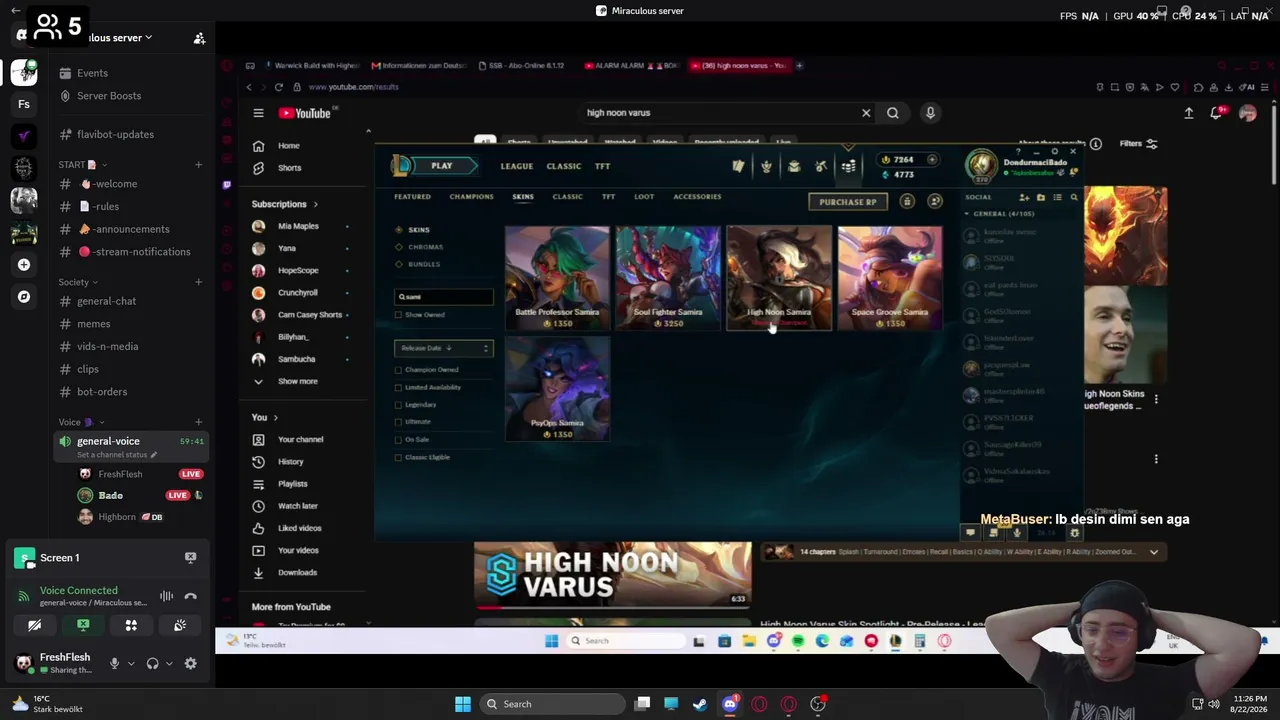Viewport: 1280px width, 720px height.
Task: Open Discord server discovery compass
Action: 24,297
